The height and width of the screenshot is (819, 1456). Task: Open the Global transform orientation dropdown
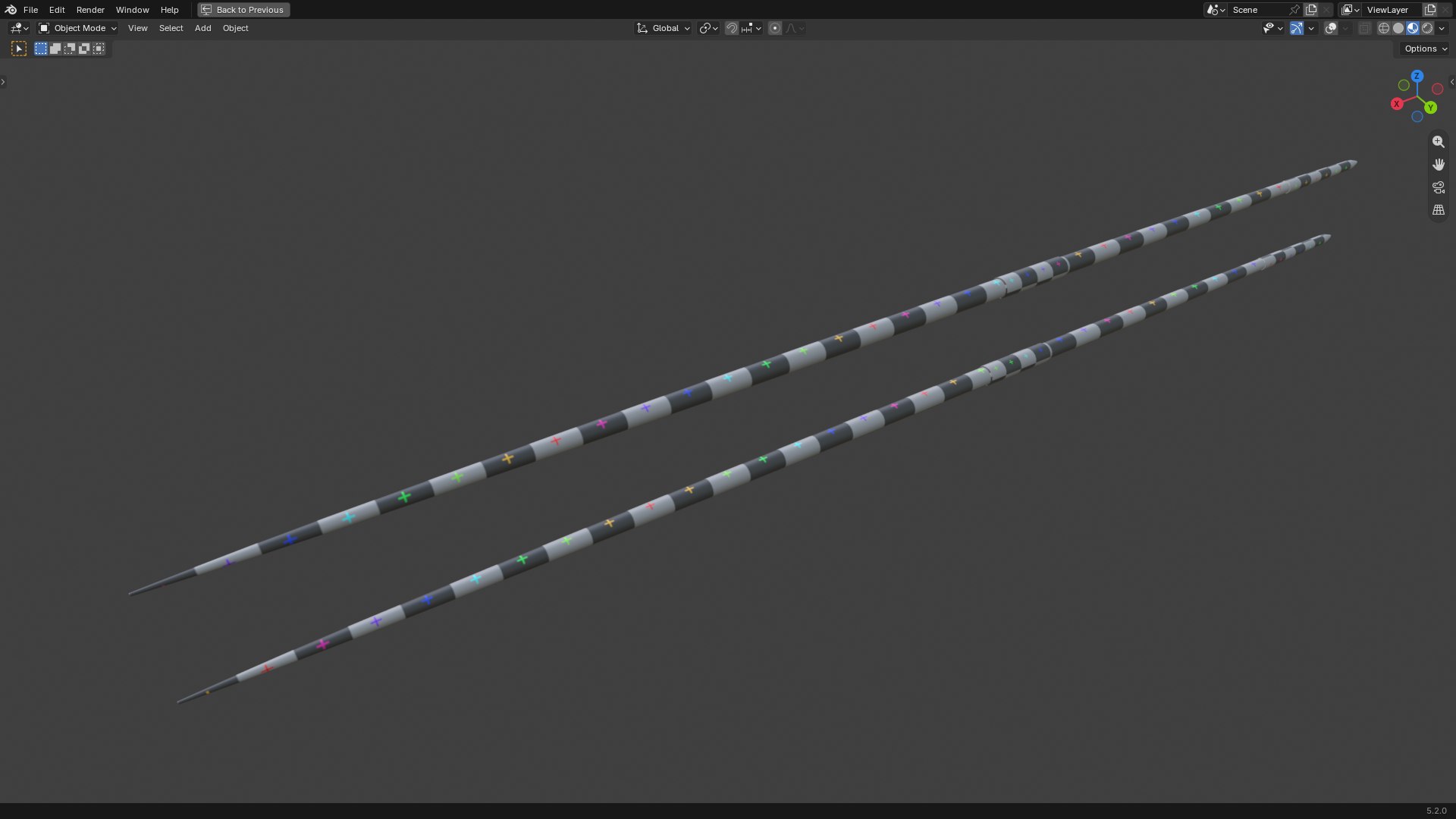pyautogui.click(x=663, y=28)
